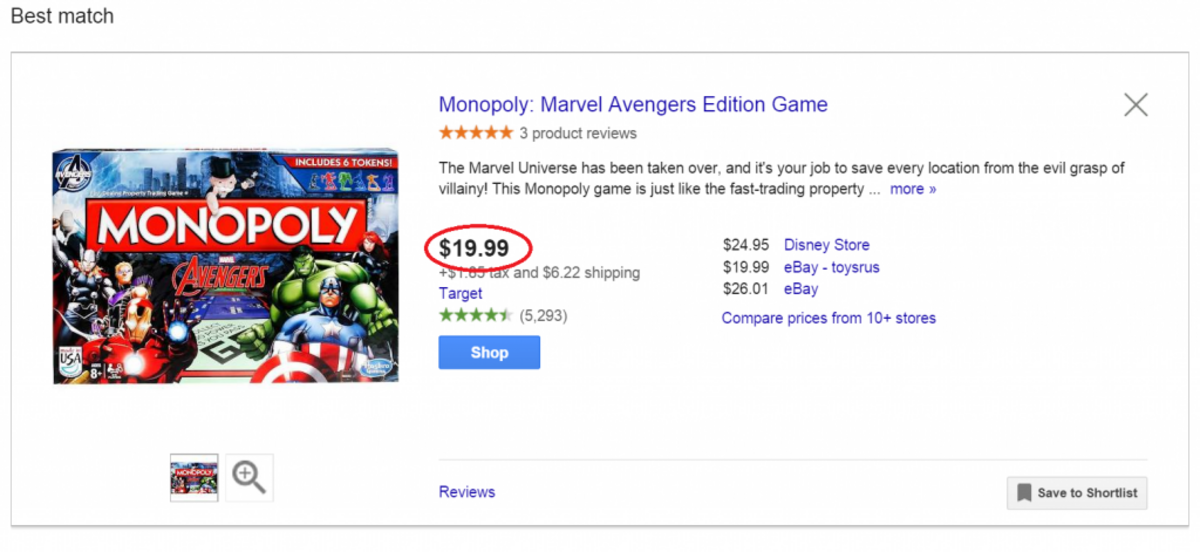1200x552 pixels.
Task: Open the Reviews link at bottom
Action: coord(467,492)
